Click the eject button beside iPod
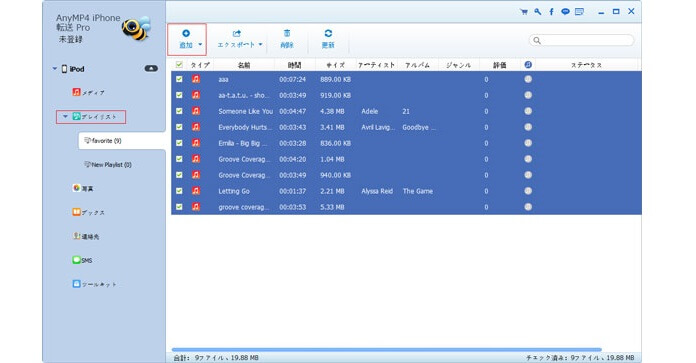 151,69
